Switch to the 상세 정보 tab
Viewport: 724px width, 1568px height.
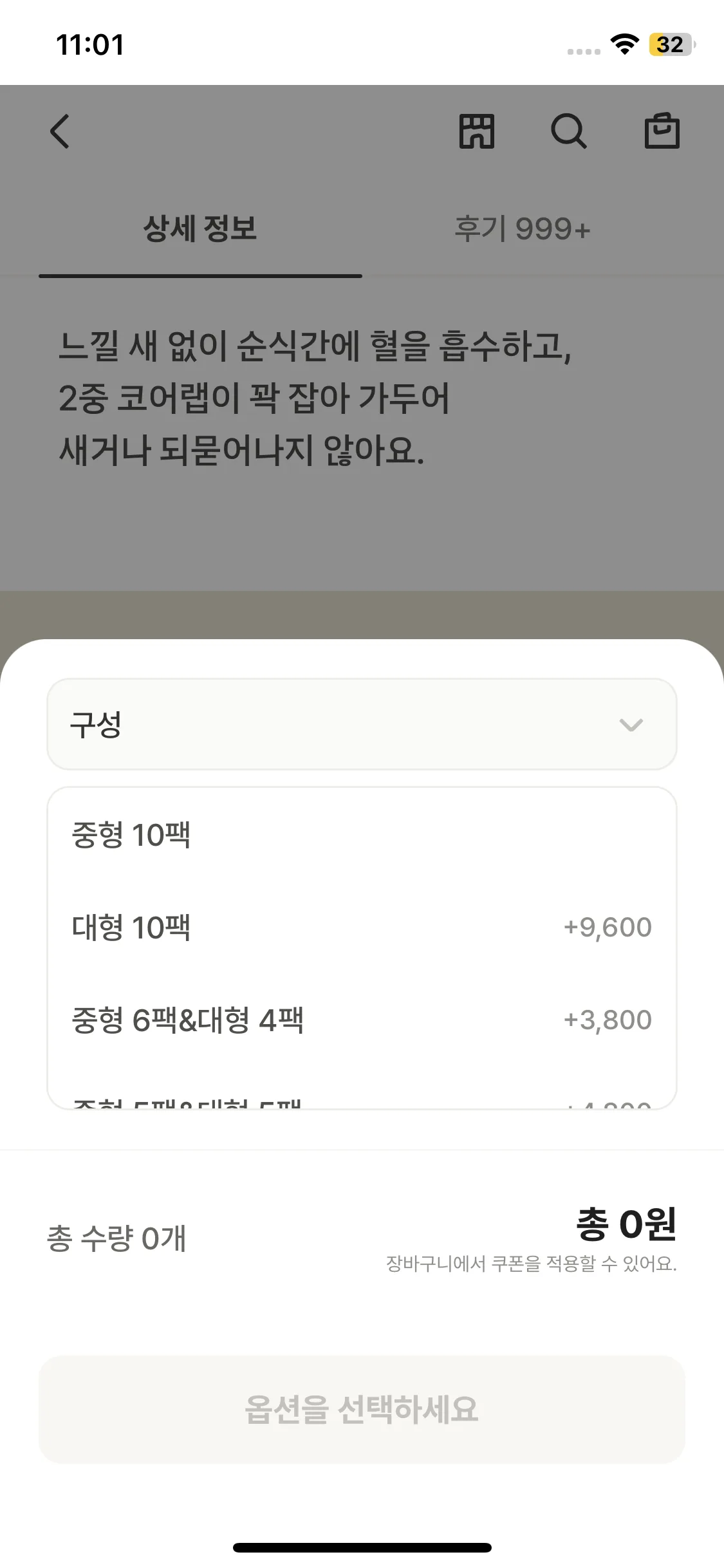200,229
